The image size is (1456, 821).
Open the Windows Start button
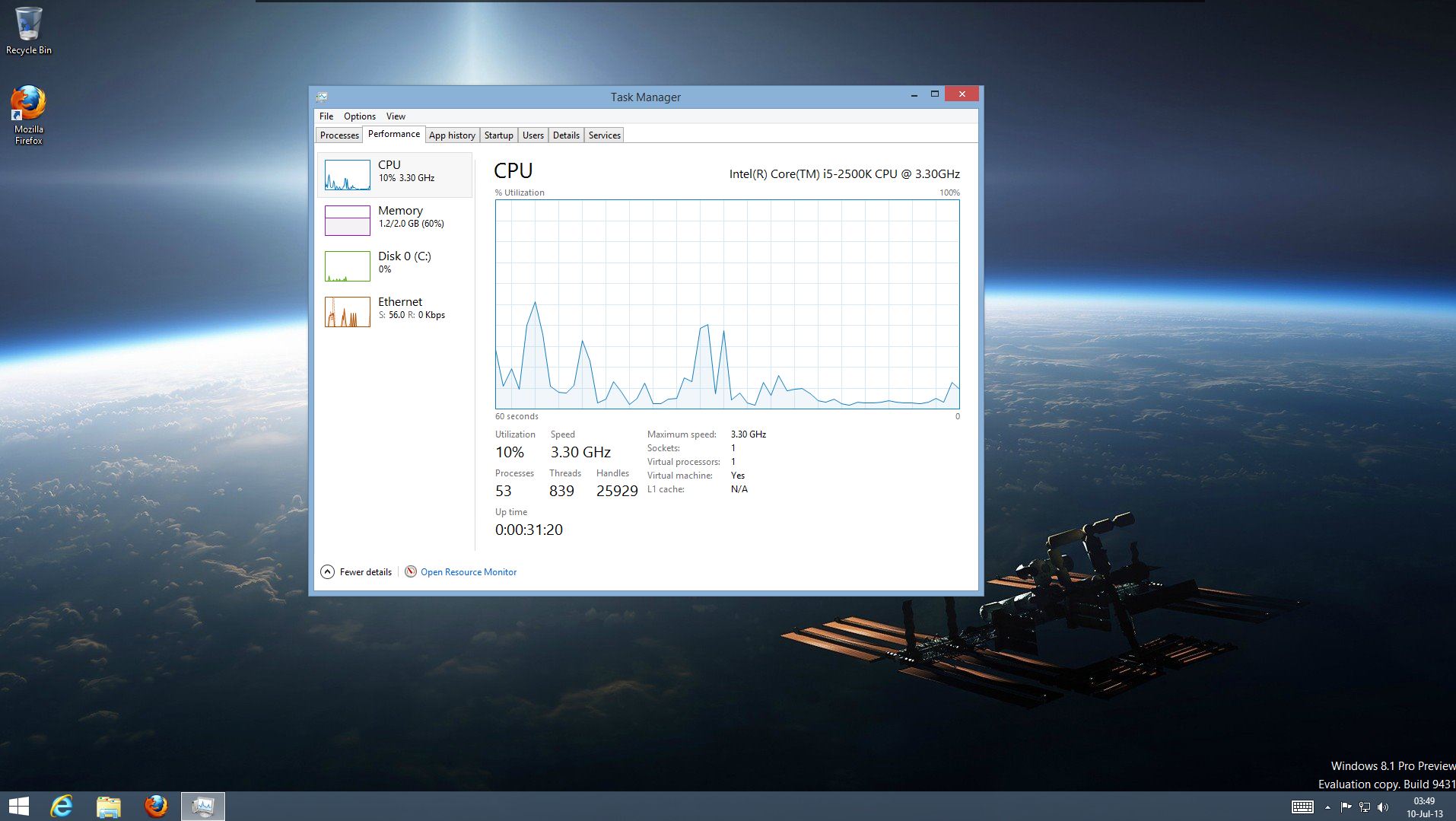coord(18,807)
